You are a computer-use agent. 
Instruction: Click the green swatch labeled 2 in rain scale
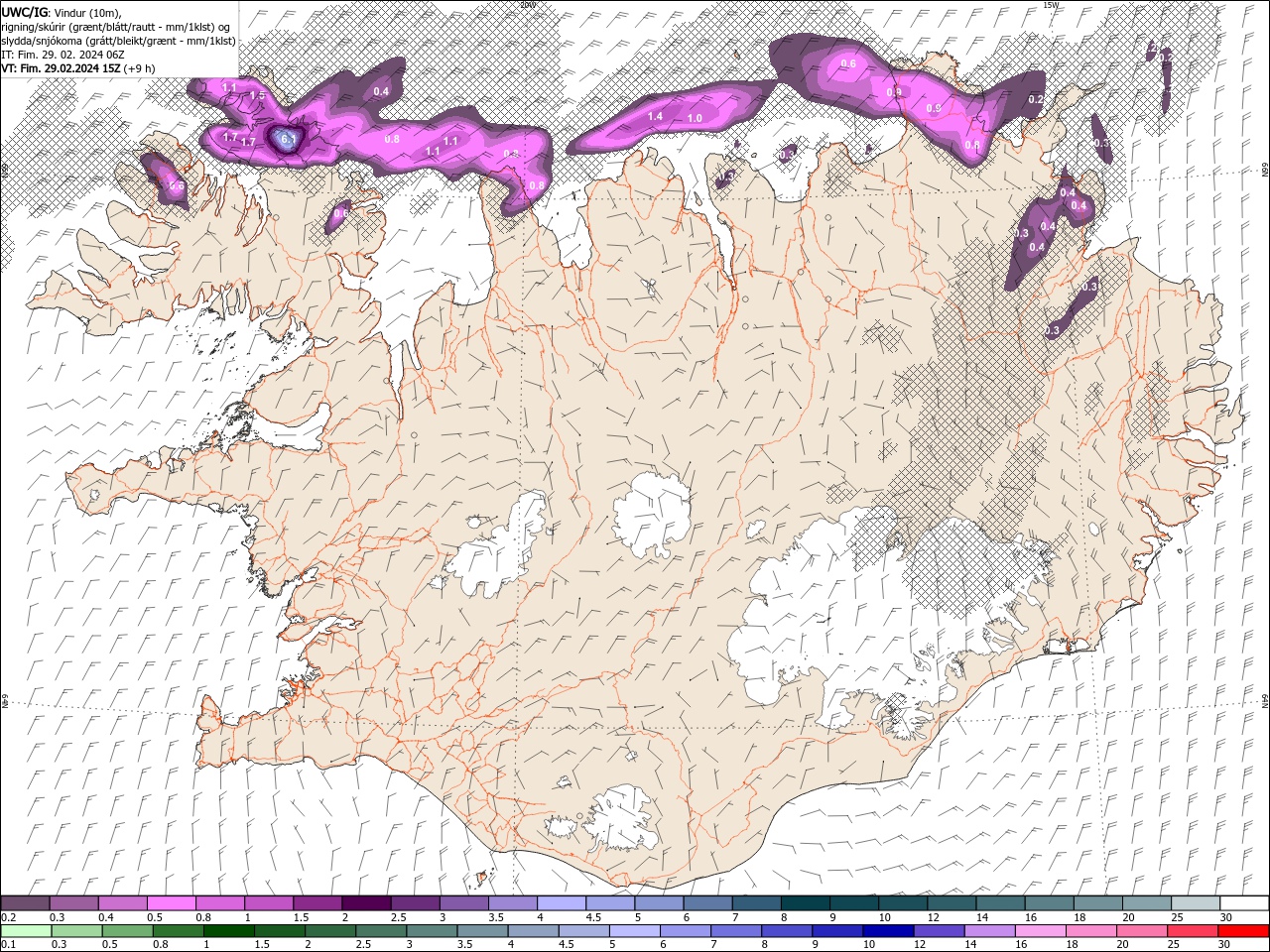(330, 931)
